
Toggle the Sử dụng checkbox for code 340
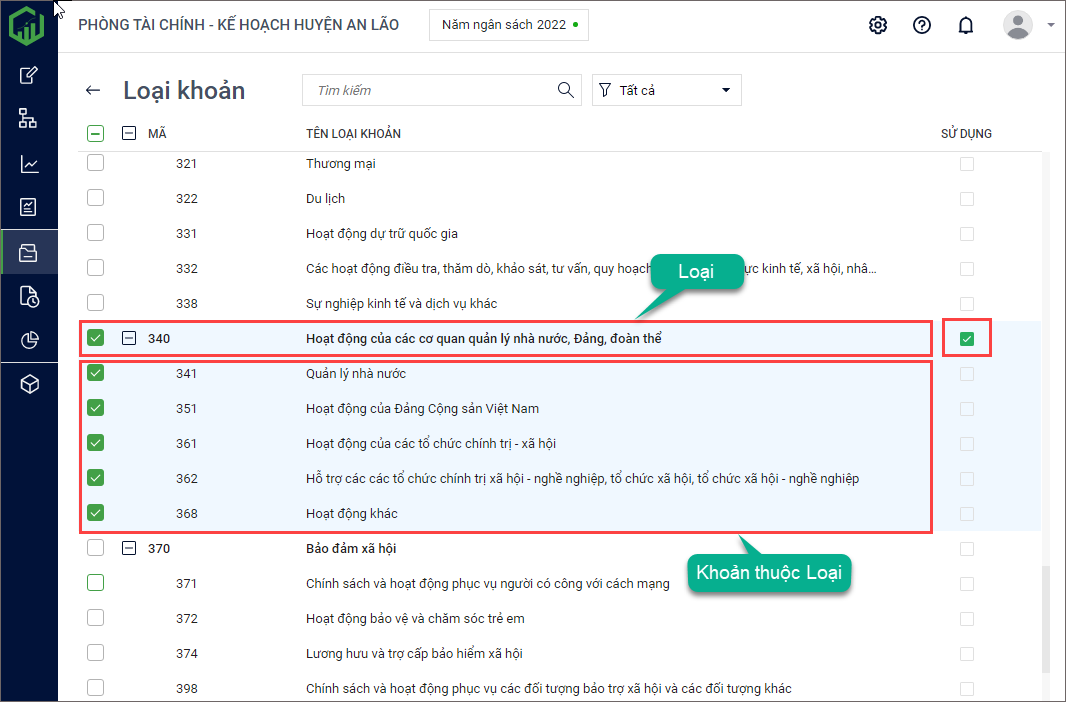966,339
